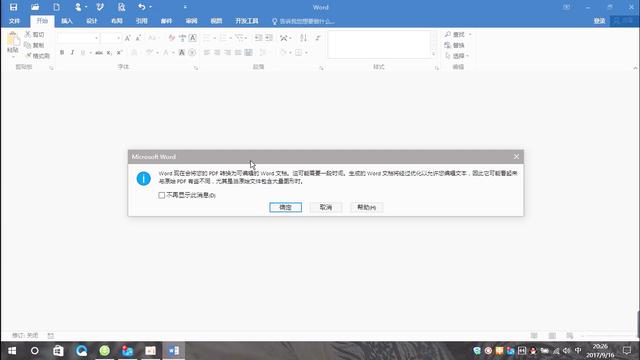
Task: Open the font name combo box
Action: tap(78, 38)
